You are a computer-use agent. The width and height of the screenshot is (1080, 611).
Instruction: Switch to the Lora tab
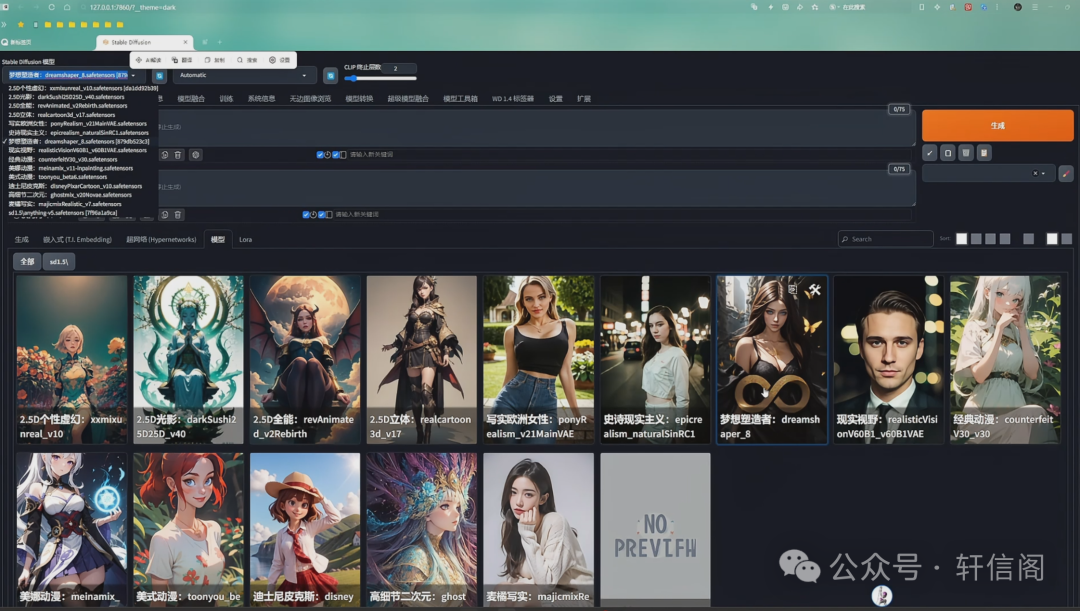pyautogui.click(x=245, y=240)
